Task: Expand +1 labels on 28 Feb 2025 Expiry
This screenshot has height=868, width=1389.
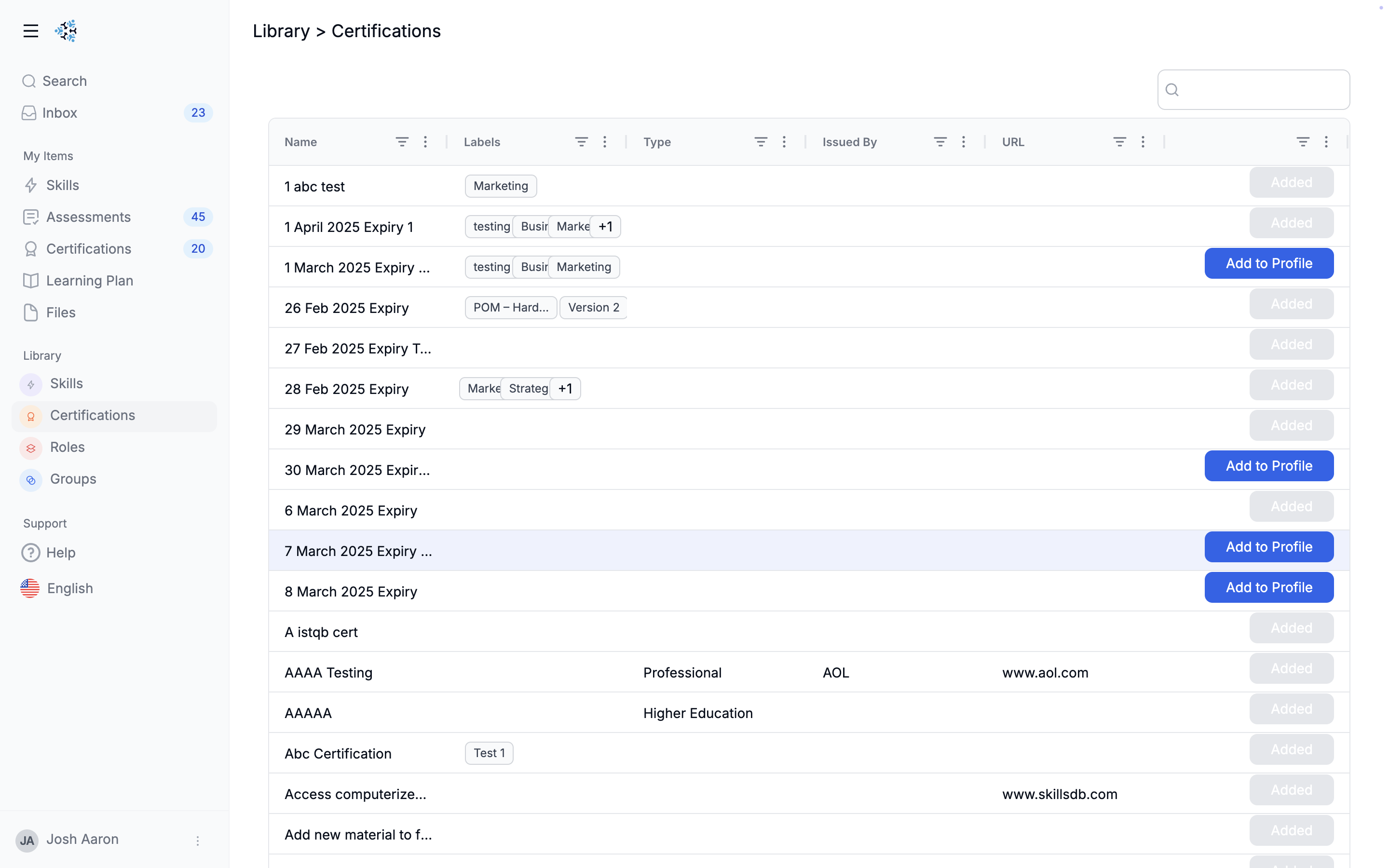Action: 565,389
